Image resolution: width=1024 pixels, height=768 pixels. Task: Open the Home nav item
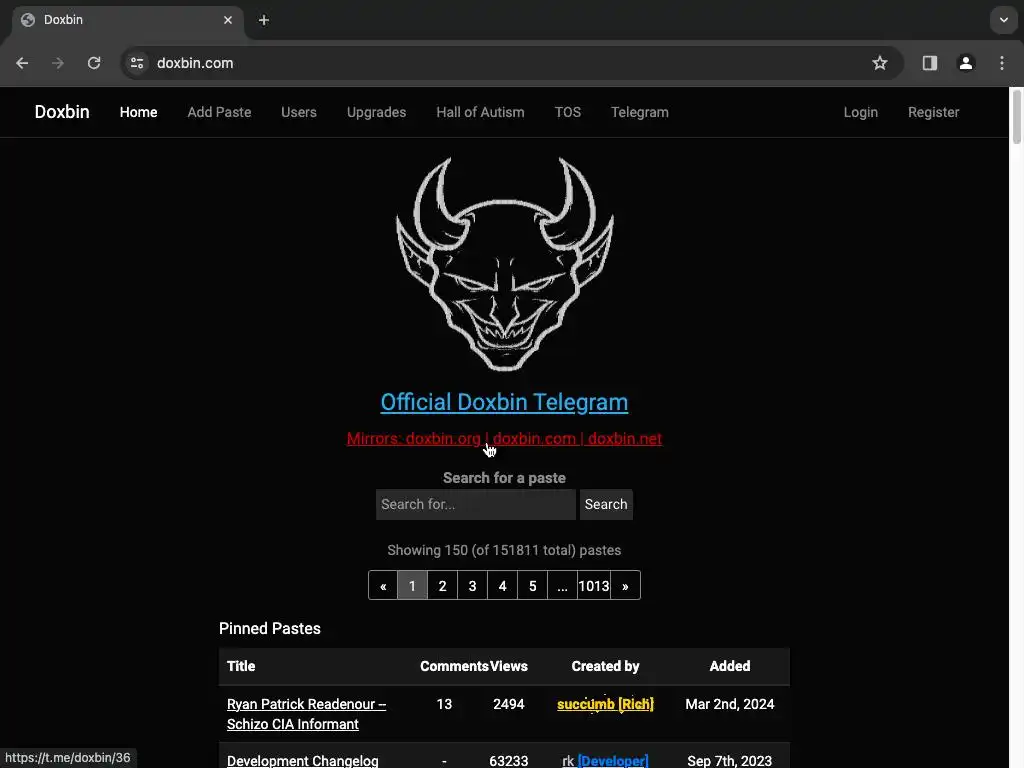pyautogui.click(x=138, y=112)
